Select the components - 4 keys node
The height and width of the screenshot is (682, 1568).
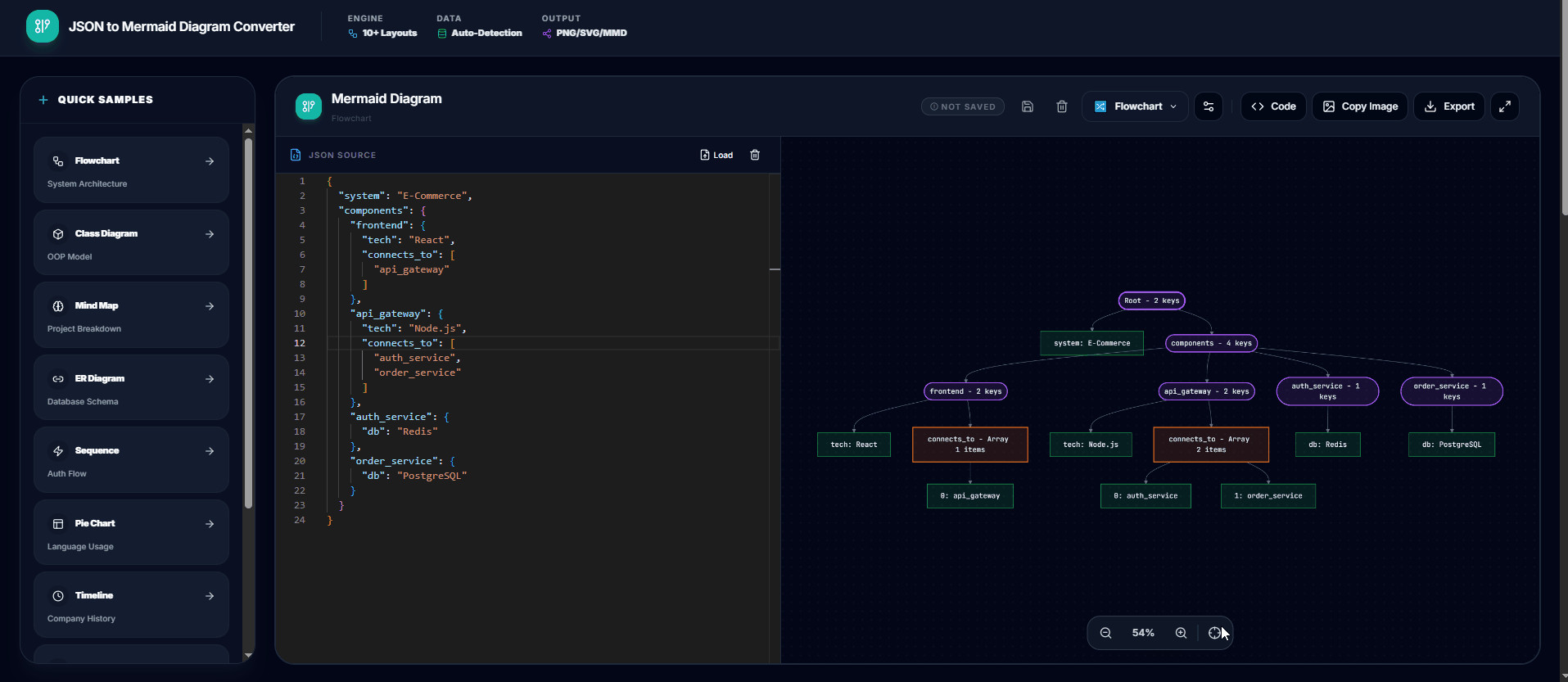(1211, 343)
